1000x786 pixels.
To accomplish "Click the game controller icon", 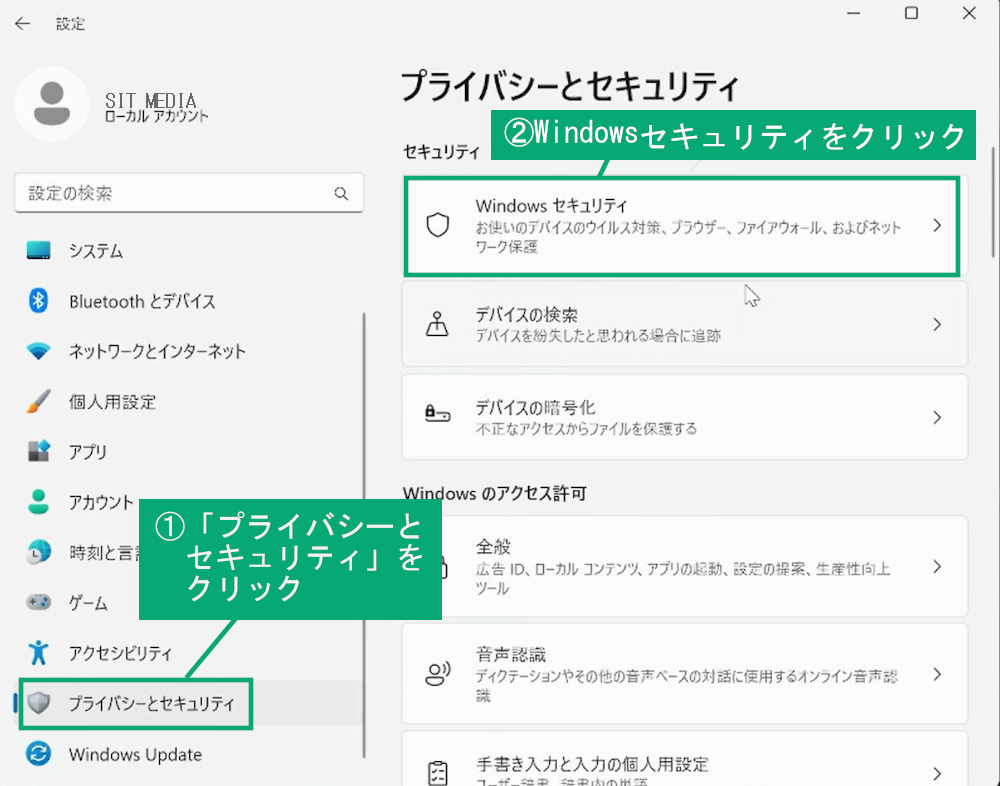I will [x=38, y=602].
